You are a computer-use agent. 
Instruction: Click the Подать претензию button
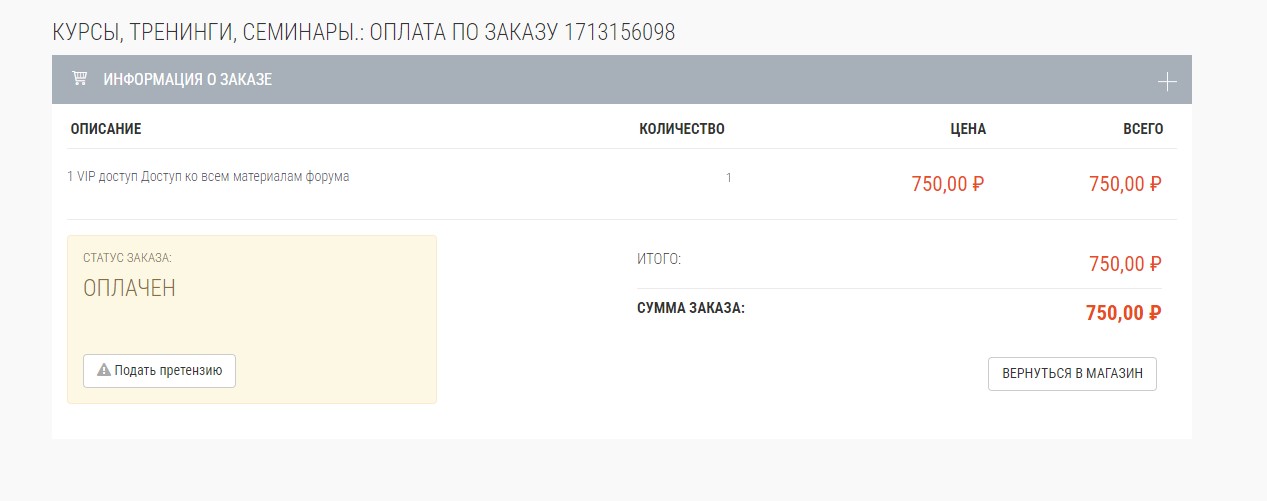coord(159,370)
